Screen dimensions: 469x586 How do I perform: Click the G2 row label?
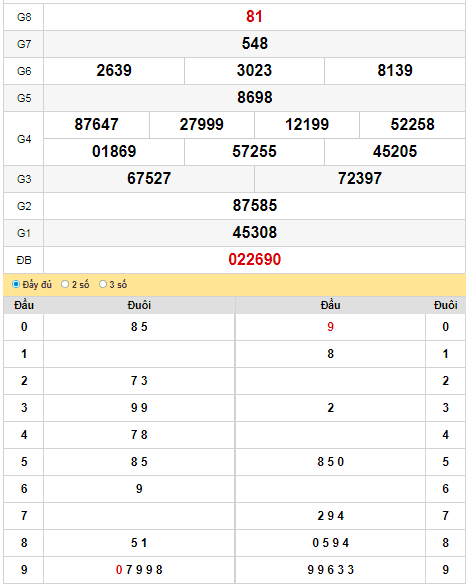(24, 206)
